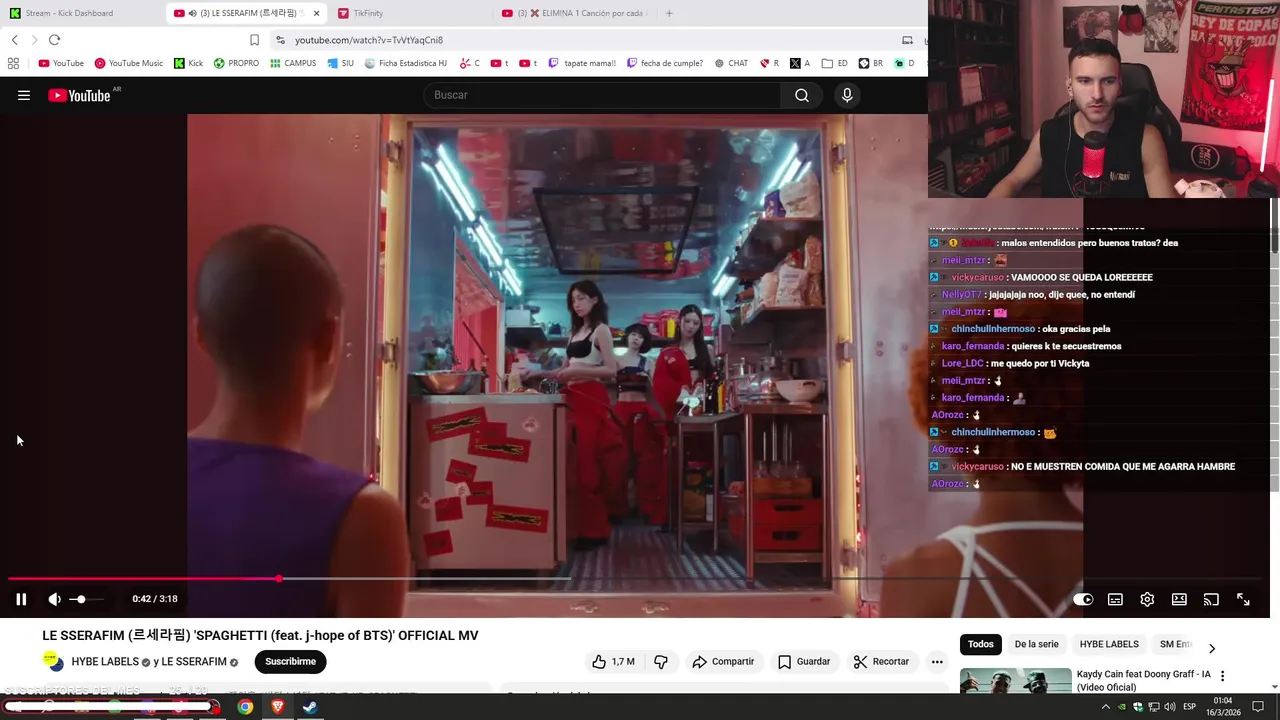Pause the video with the pause button
This screenshot has height=720, width=1280.
[x=20, y=599]
